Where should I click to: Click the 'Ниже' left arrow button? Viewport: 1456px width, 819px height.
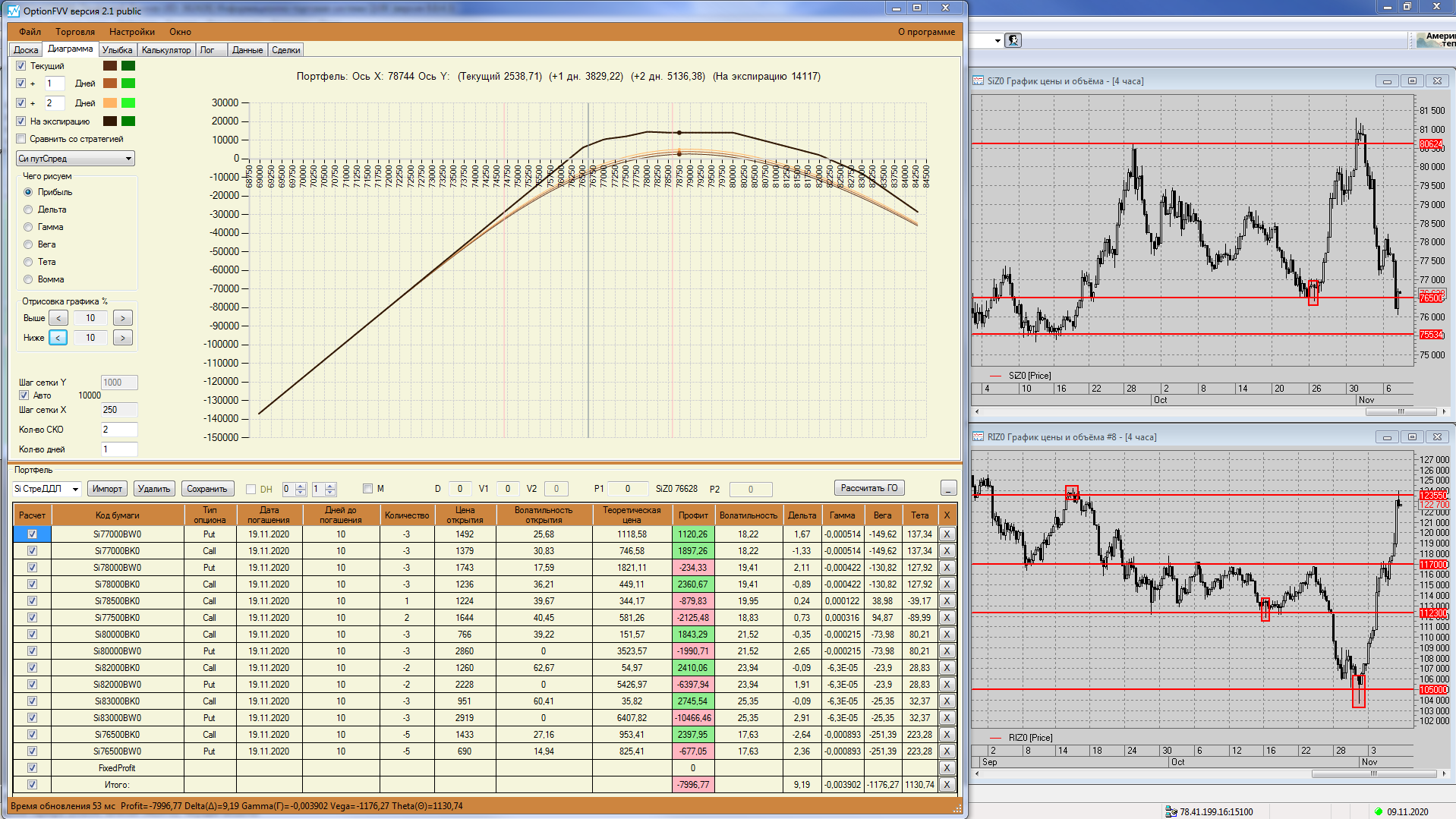click(58, 338)
